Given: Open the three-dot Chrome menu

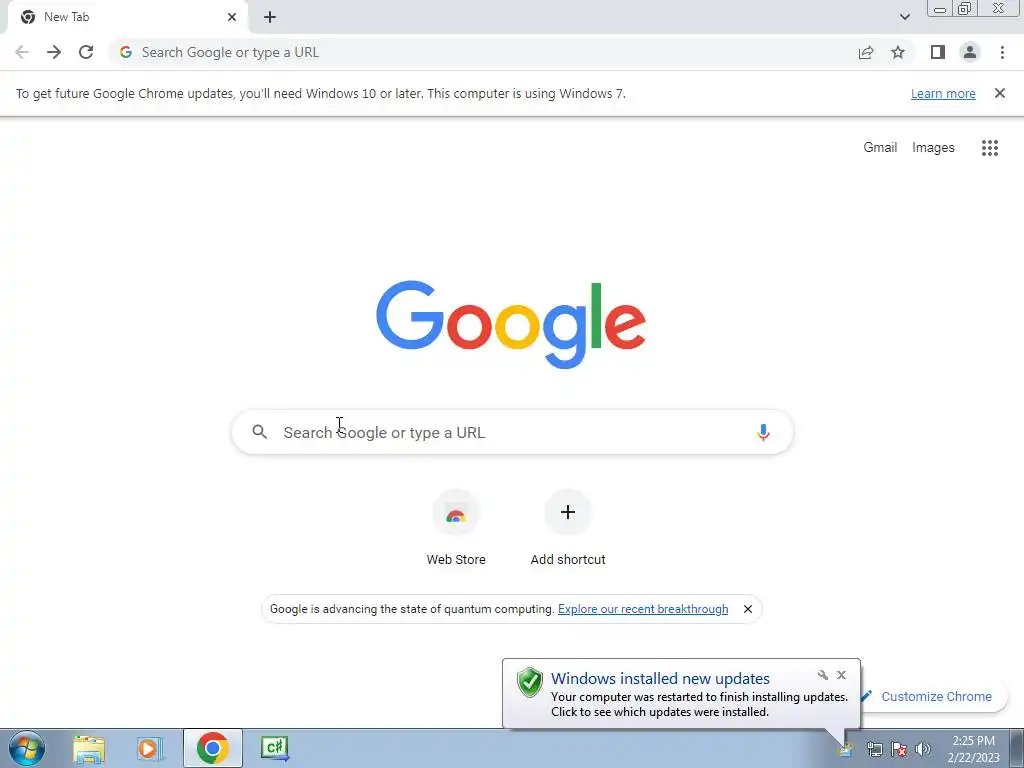Looking at the screenshot, I should (x=1002, y=52).
